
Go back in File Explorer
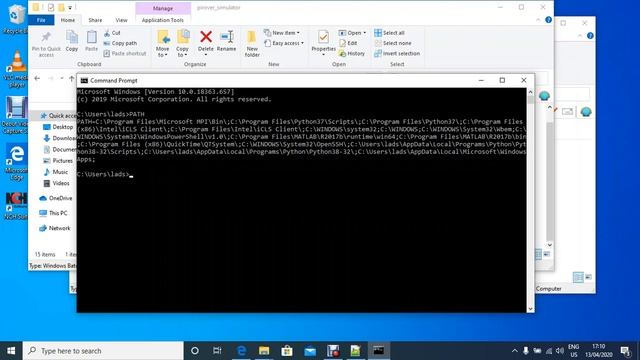tap(37, 78)
